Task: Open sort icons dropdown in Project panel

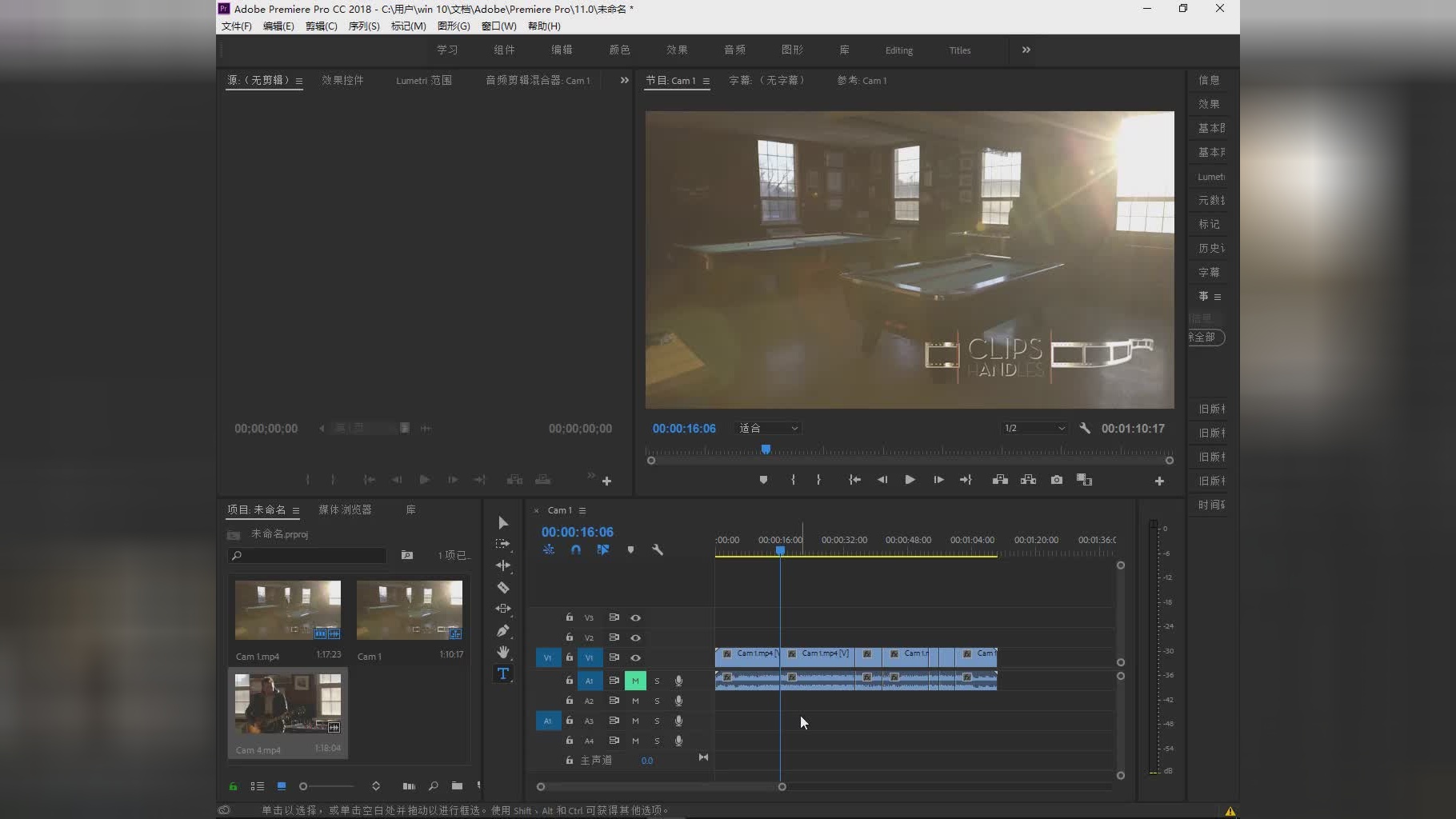Action: tap(376, 786)
